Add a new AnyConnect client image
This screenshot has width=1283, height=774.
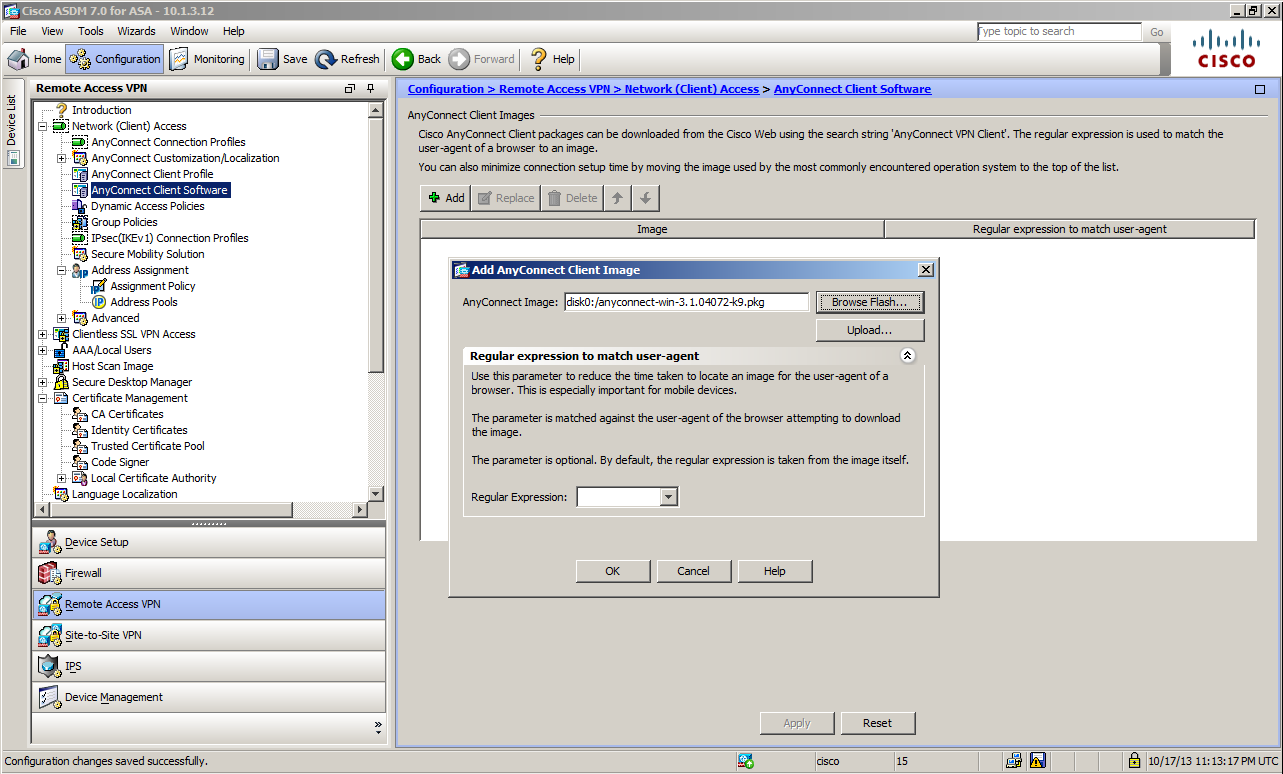[x=446, y=198]
